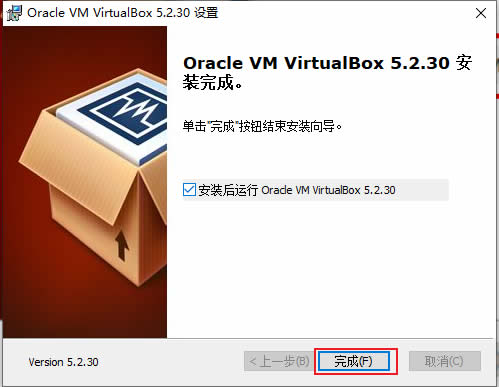Click the 安装后运行 Oracle VM VirtualBox label text
The image size is (499, 387).
(297, 190)
